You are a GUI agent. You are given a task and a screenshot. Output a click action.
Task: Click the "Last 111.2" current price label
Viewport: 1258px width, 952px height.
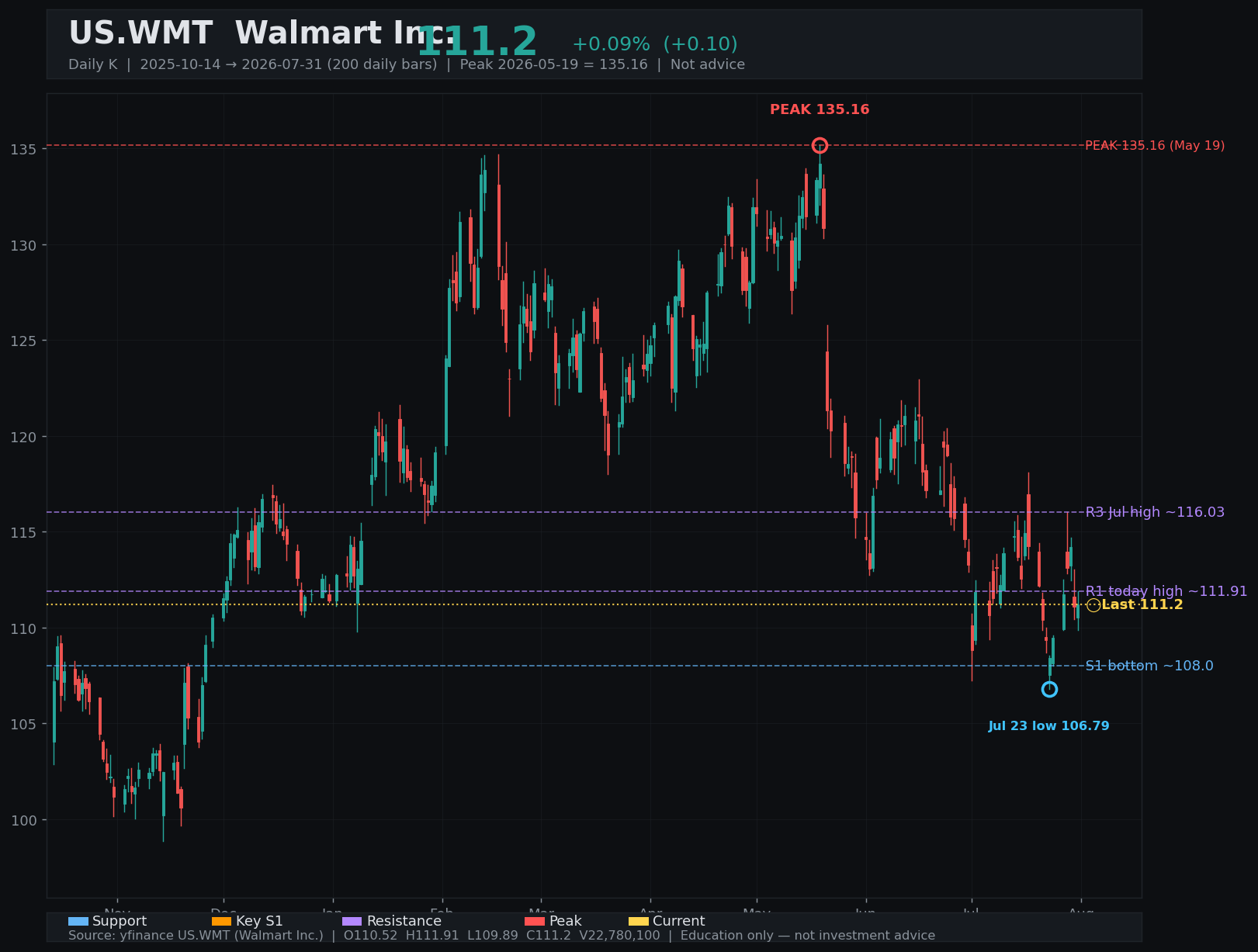[1142, 605]
